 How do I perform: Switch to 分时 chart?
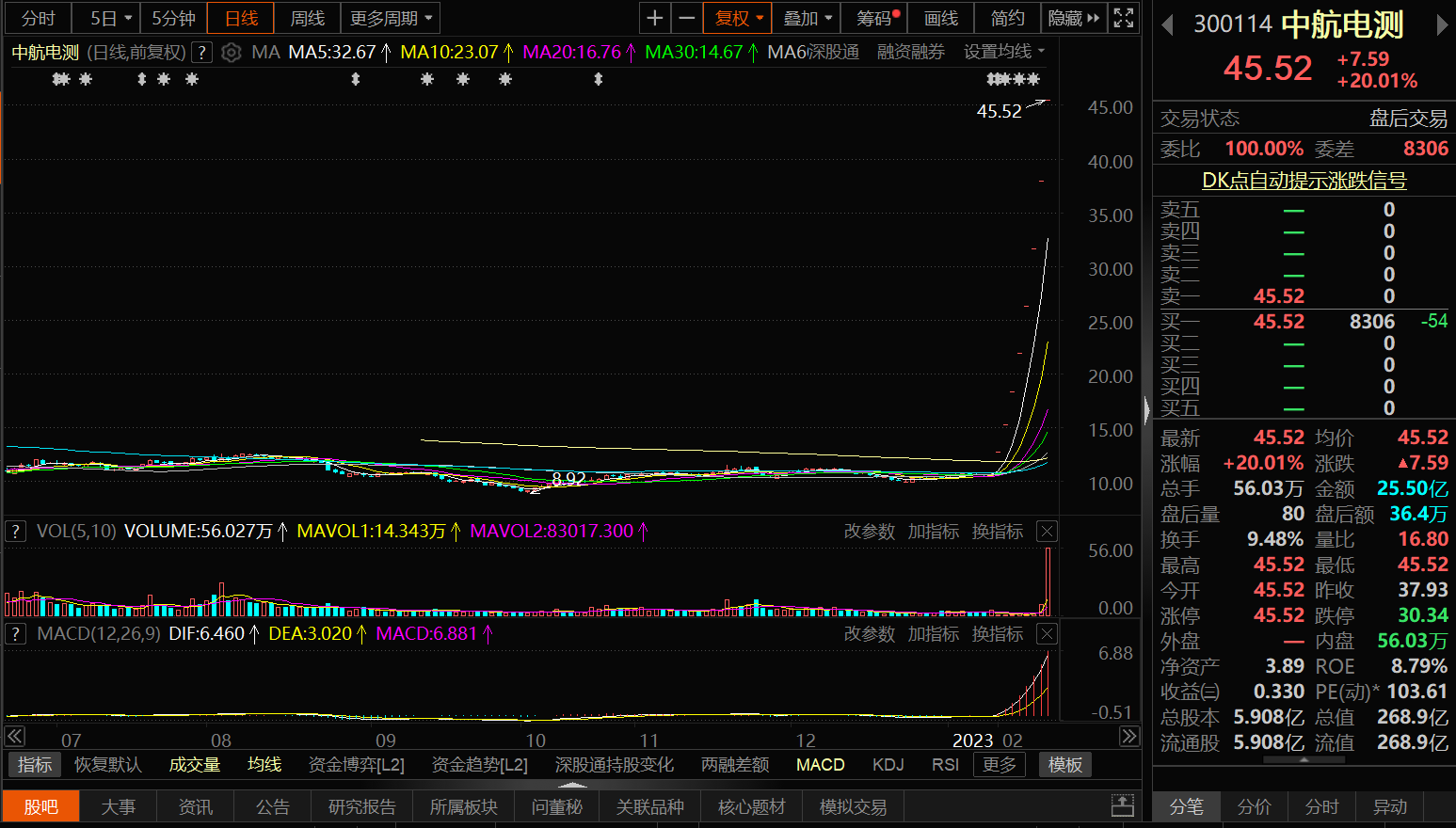(39, 18)
